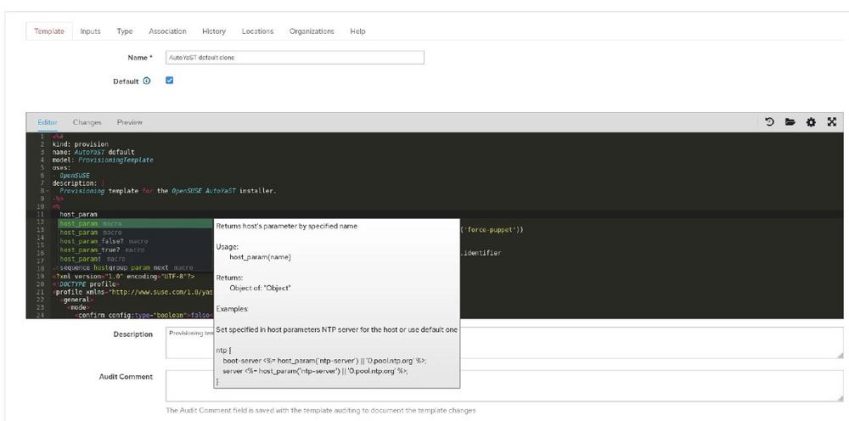This screenshot has width=849, height=421.
Task: Click the info icon beside Default
Action: 146,81
